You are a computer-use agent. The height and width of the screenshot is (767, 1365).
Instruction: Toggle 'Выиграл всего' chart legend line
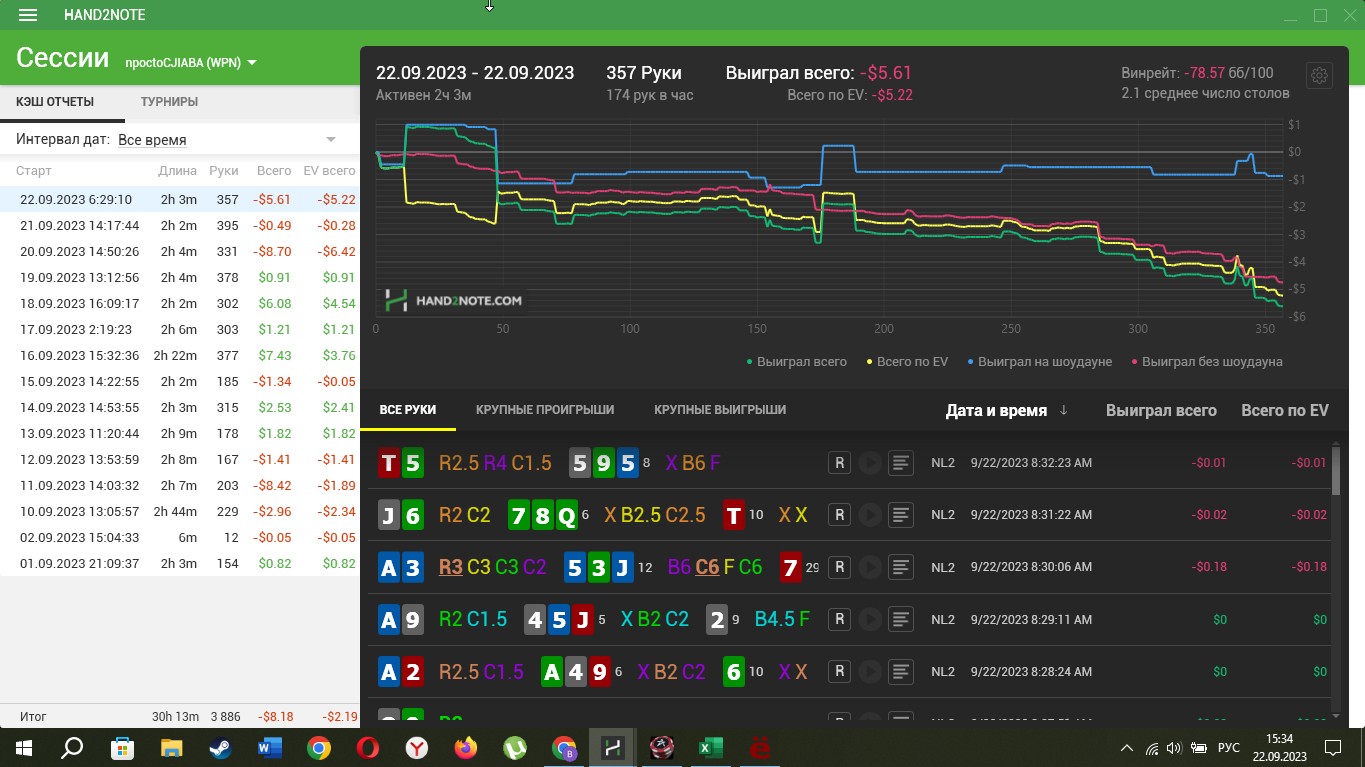click(x=796, y=361)
